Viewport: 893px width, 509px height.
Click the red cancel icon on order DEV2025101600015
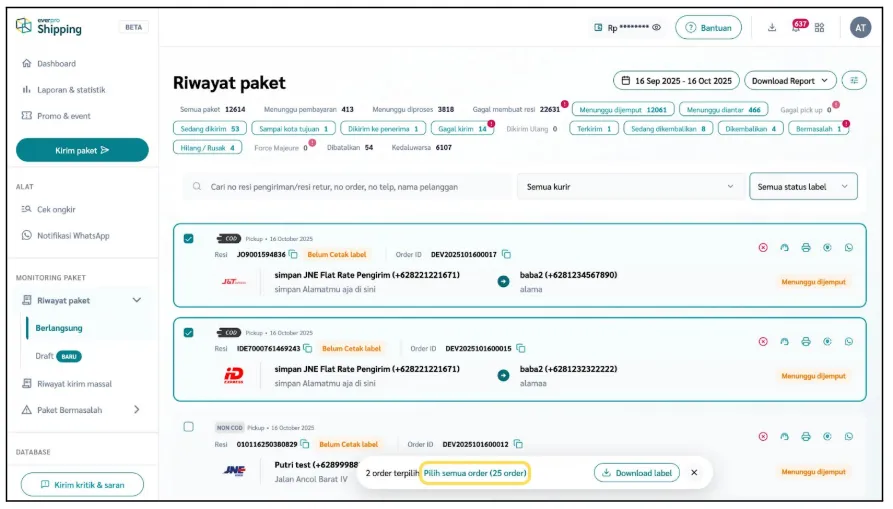point(763,342)
